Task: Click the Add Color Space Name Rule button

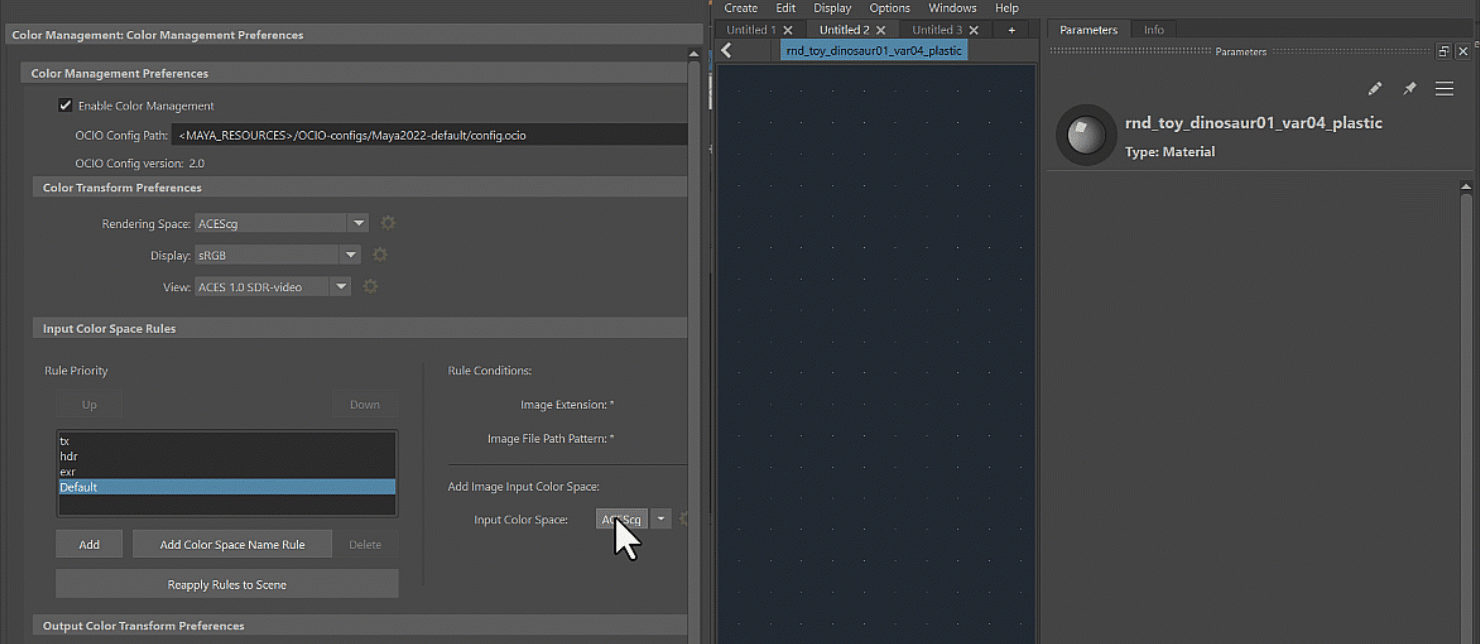Action: click(x=232, y=544)
